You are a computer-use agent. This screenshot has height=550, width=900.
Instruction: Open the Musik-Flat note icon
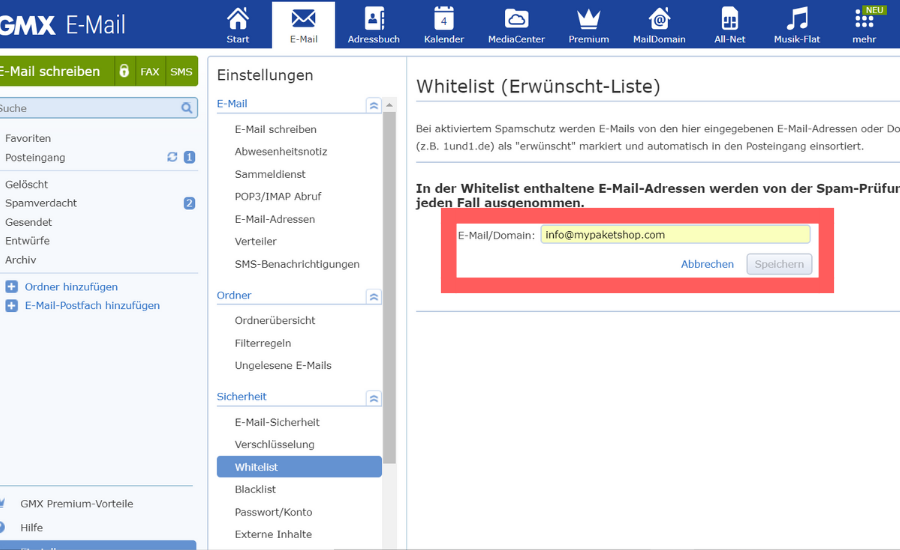pos(796,19)
